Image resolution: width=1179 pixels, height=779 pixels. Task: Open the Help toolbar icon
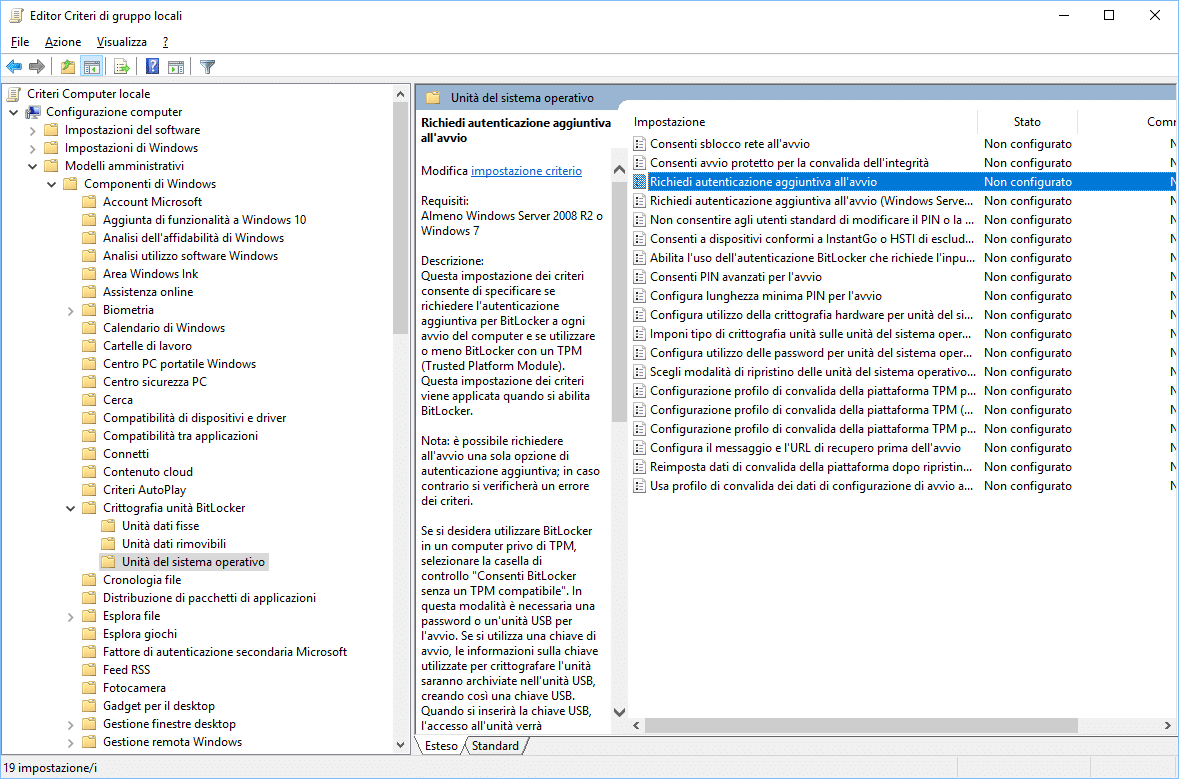pyautogui.click(x=153, y=67)
